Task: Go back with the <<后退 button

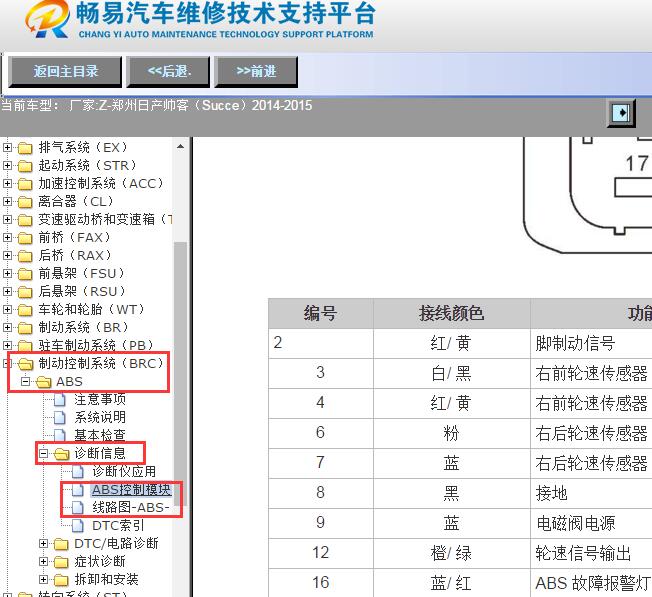Action: pos(168,72)
